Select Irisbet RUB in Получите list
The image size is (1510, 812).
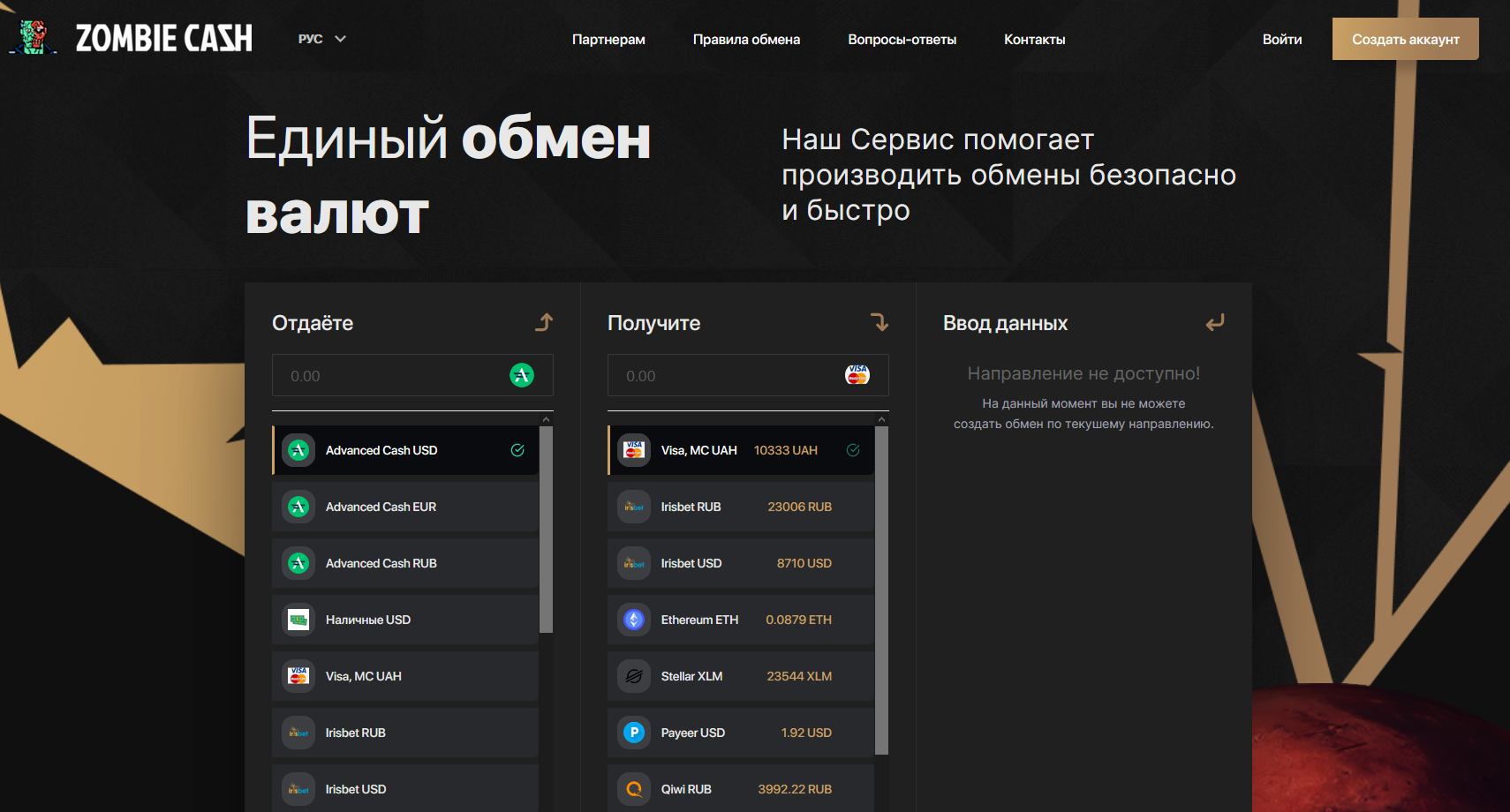[x=741, y=507]
